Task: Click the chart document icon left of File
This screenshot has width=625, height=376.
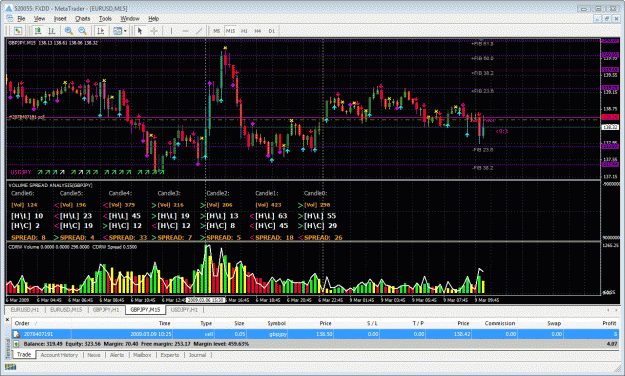Action: [10, 18]
